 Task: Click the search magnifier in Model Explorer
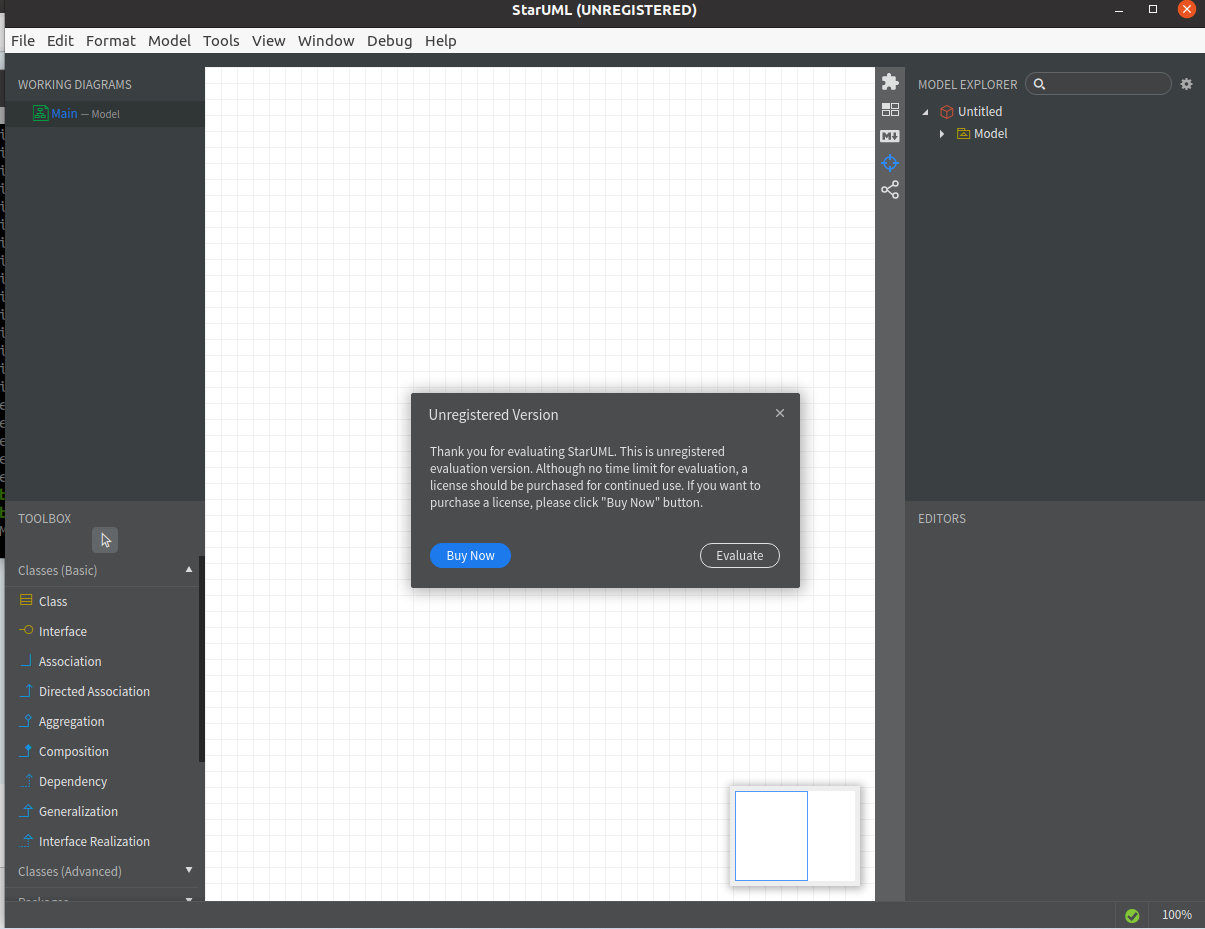pos(1039,84)
